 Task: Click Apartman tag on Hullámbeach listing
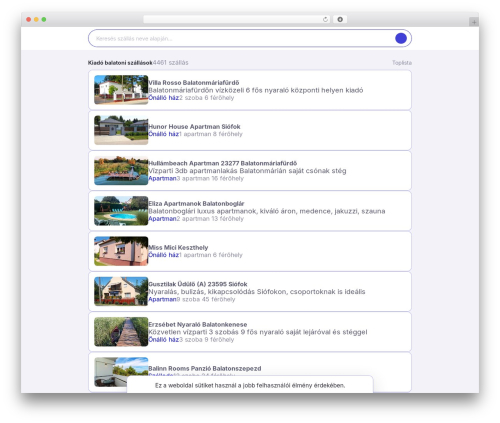[162, 178]
